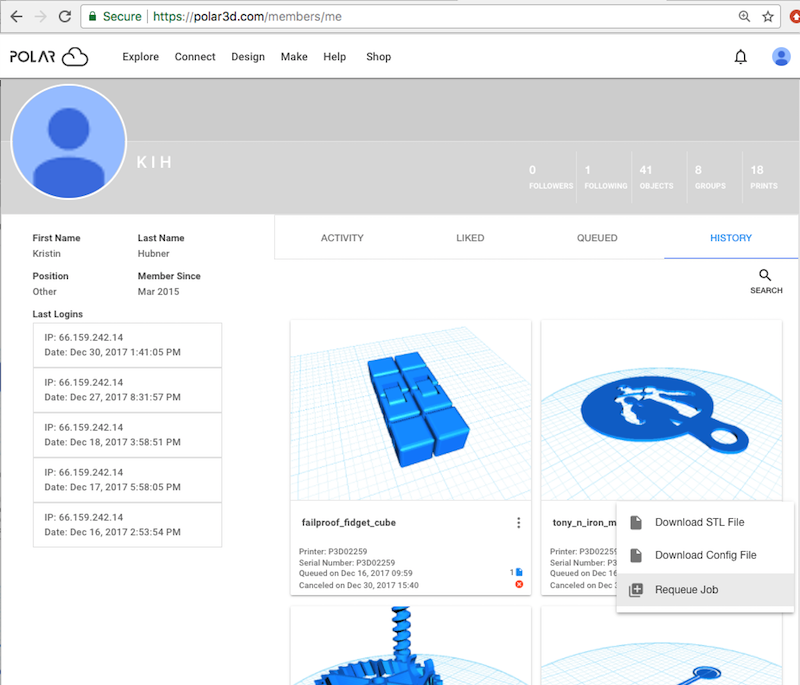Open the Design menu
Image resolution: width=800 pixels, height=685 pixels.
pyautogui.click(x=248, y=57)
